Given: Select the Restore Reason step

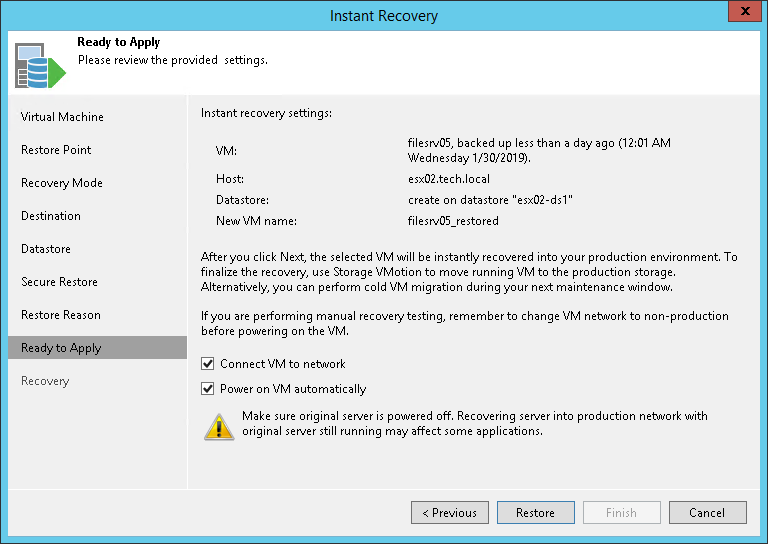Looking at the screenshot, I should click(61, 315).
